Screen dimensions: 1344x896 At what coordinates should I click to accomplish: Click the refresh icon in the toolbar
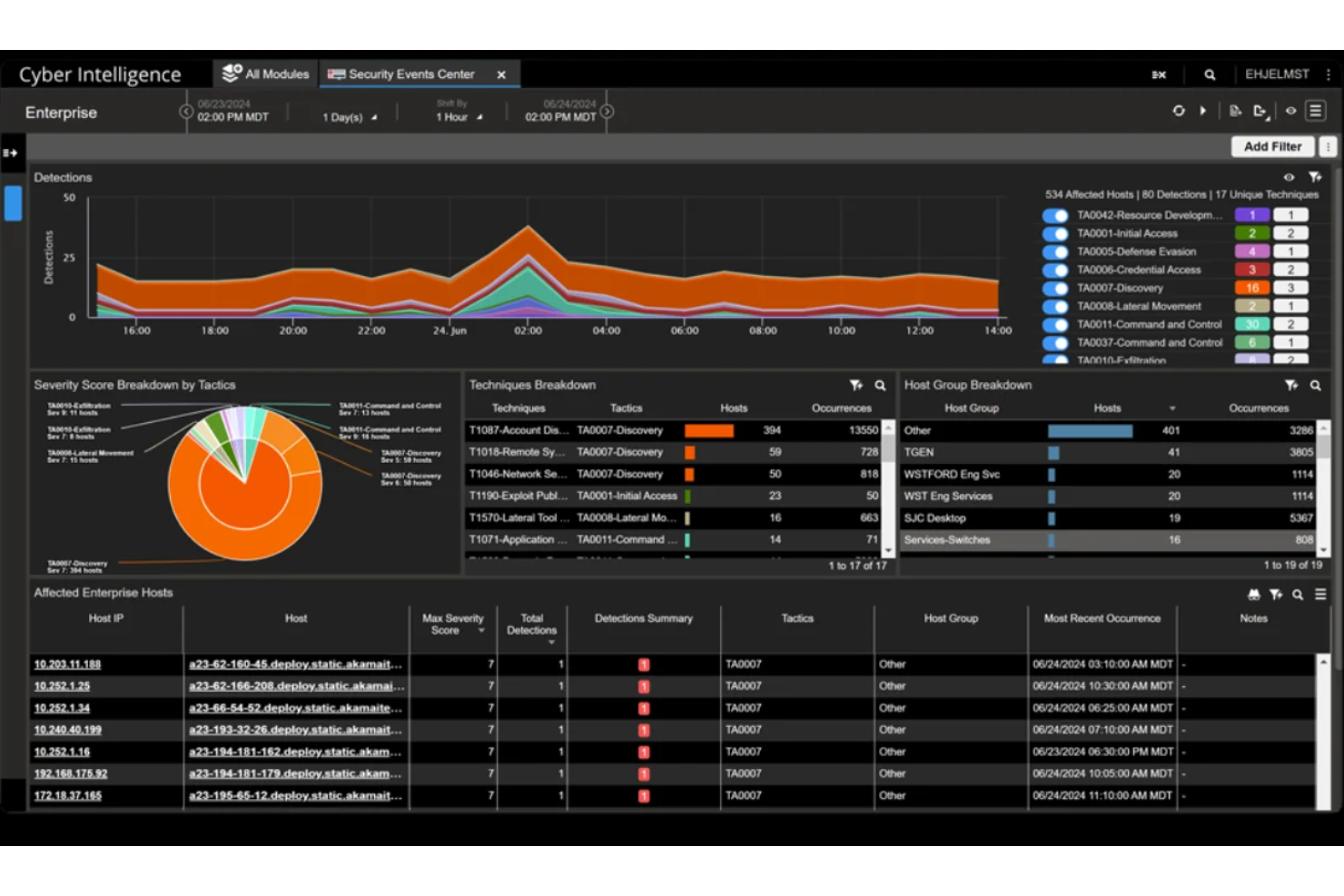click(1179, 111)
